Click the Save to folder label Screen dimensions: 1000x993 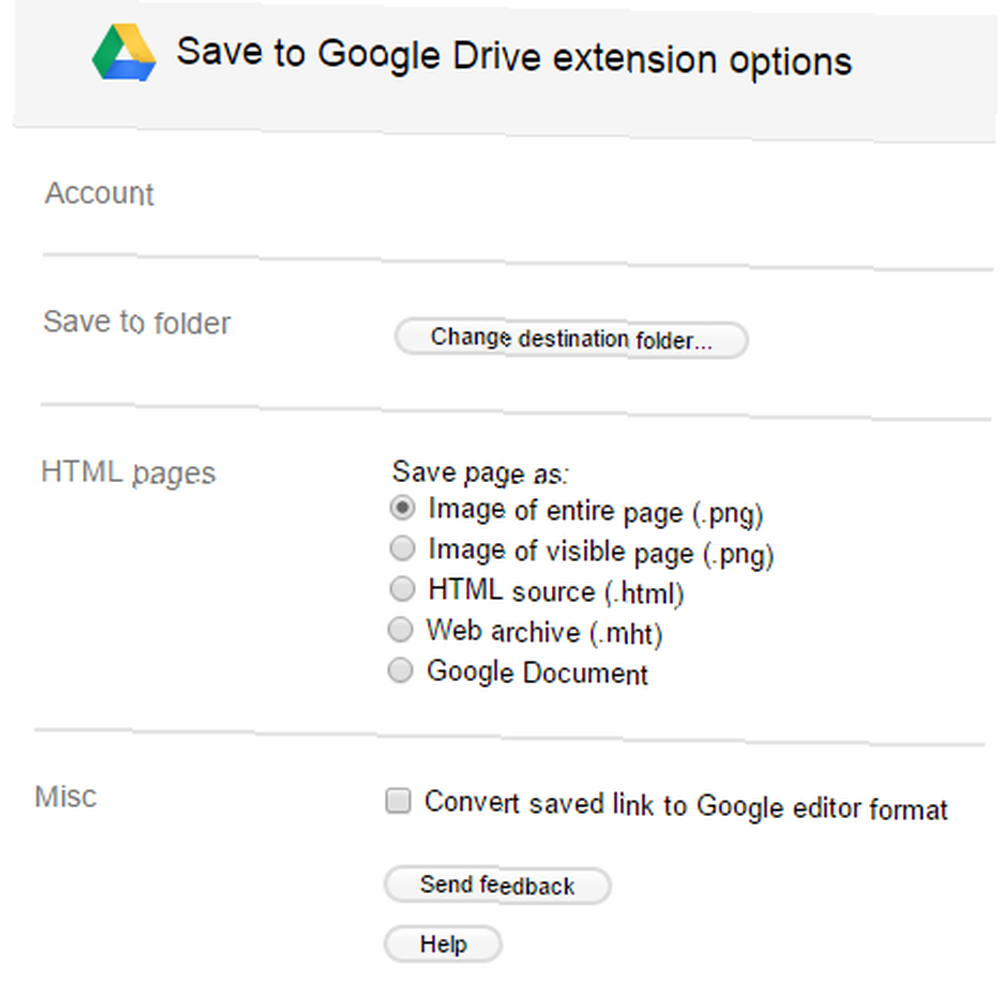pos(136,323)
